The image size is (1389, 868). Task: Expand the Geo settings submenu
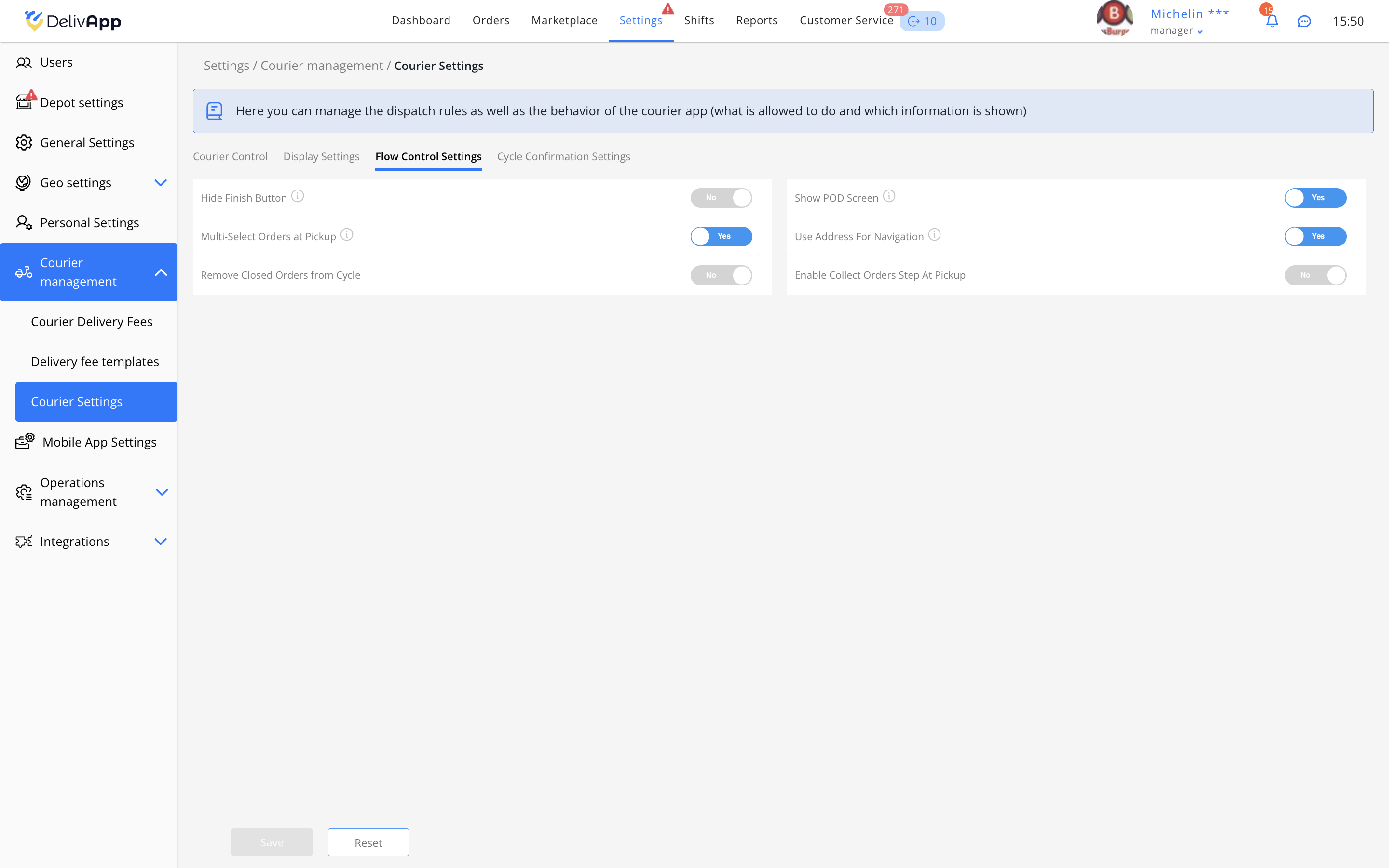161,183
